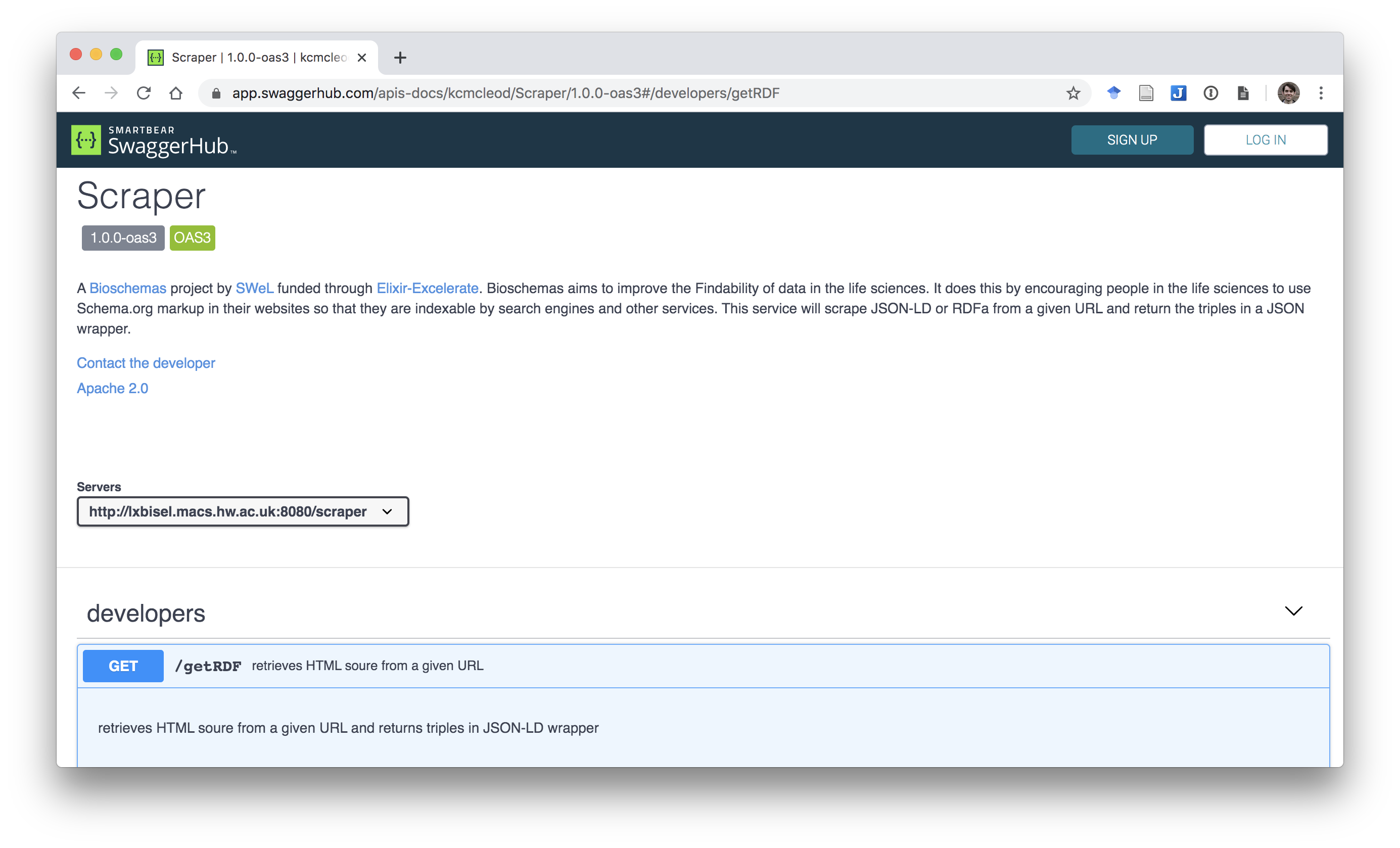The image size is (1400, 848).
Task: Click the LOG IN button
Action: (x=1266, y=140)
